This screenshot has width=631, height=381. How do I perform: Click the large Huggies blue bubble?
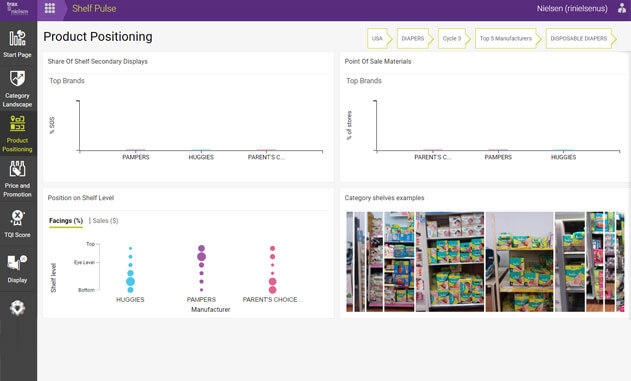click(130, 282)
